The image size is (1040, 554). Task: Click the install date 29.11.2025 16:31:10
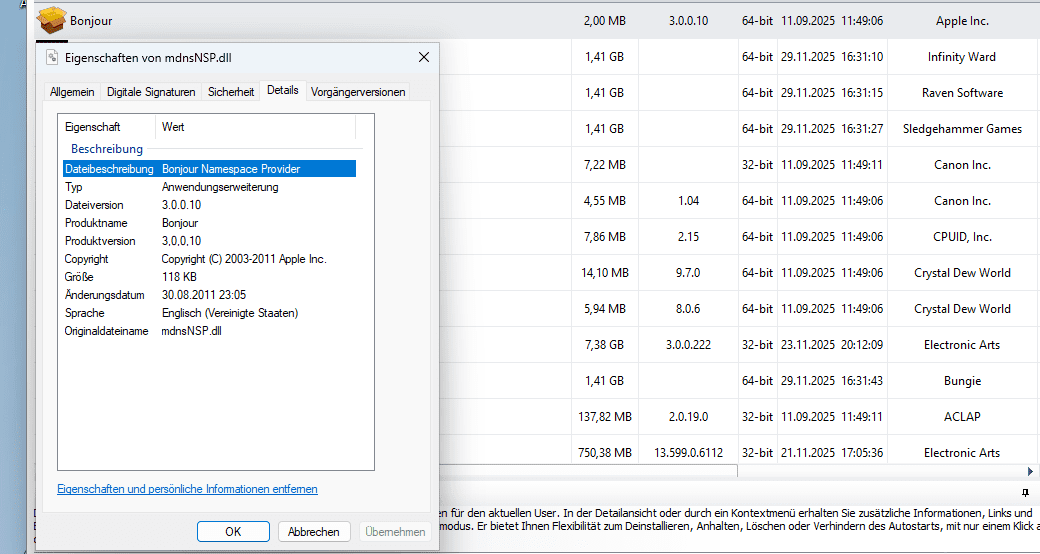coord(832,57)
